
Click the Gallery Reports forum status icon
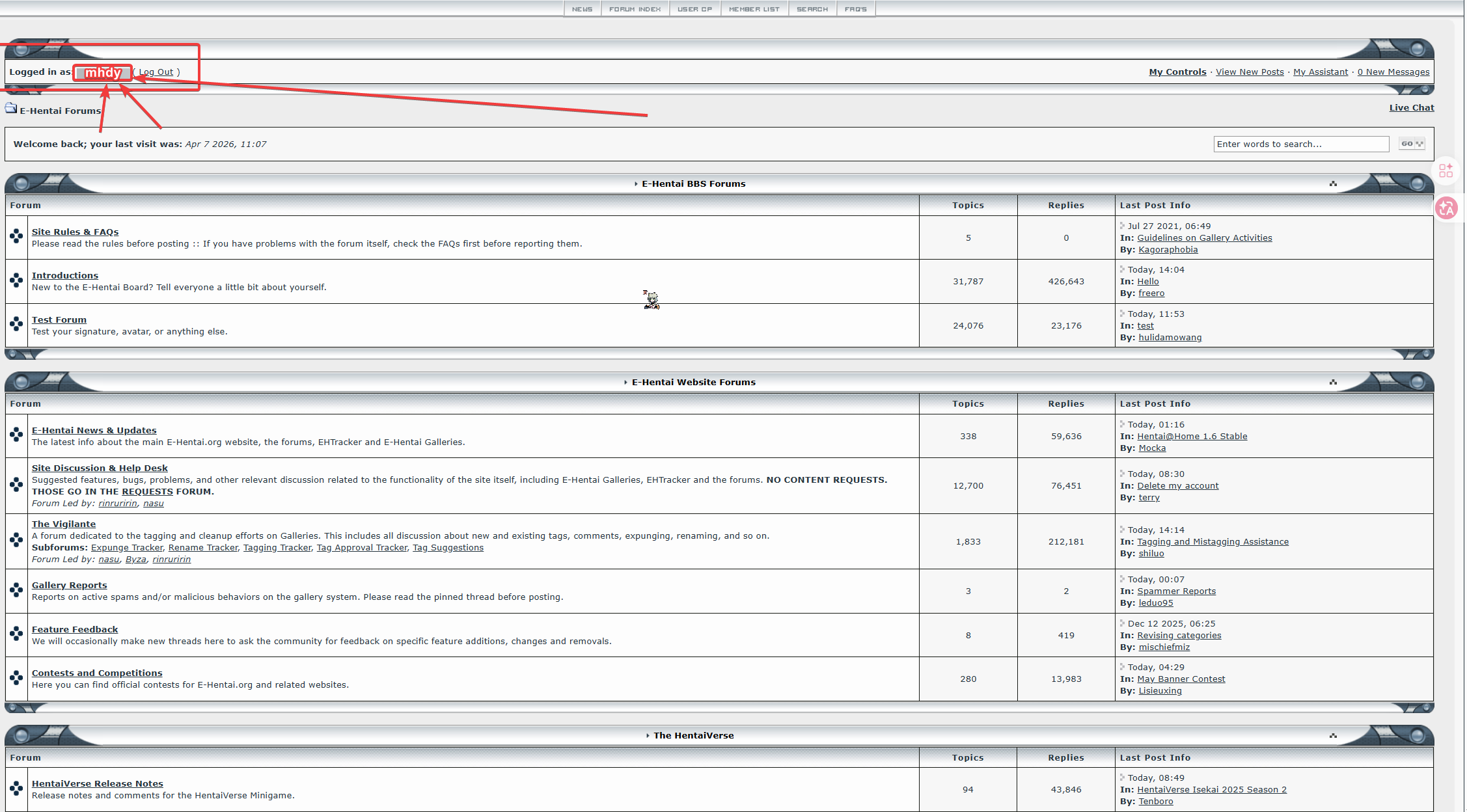click(16, 590)
